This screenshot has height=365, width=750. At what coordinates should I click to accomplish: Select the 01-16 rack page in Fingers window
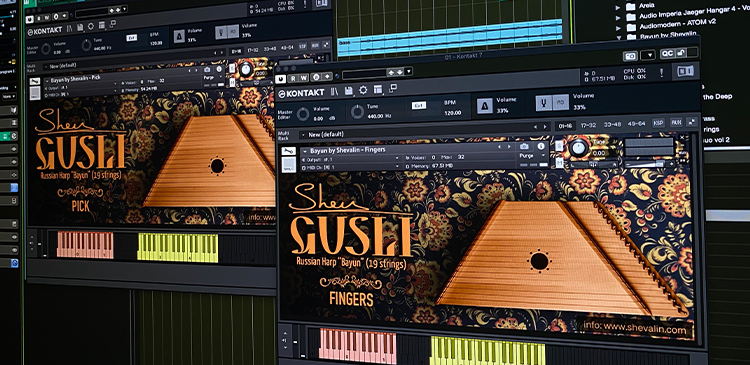[x=565, y=126]
